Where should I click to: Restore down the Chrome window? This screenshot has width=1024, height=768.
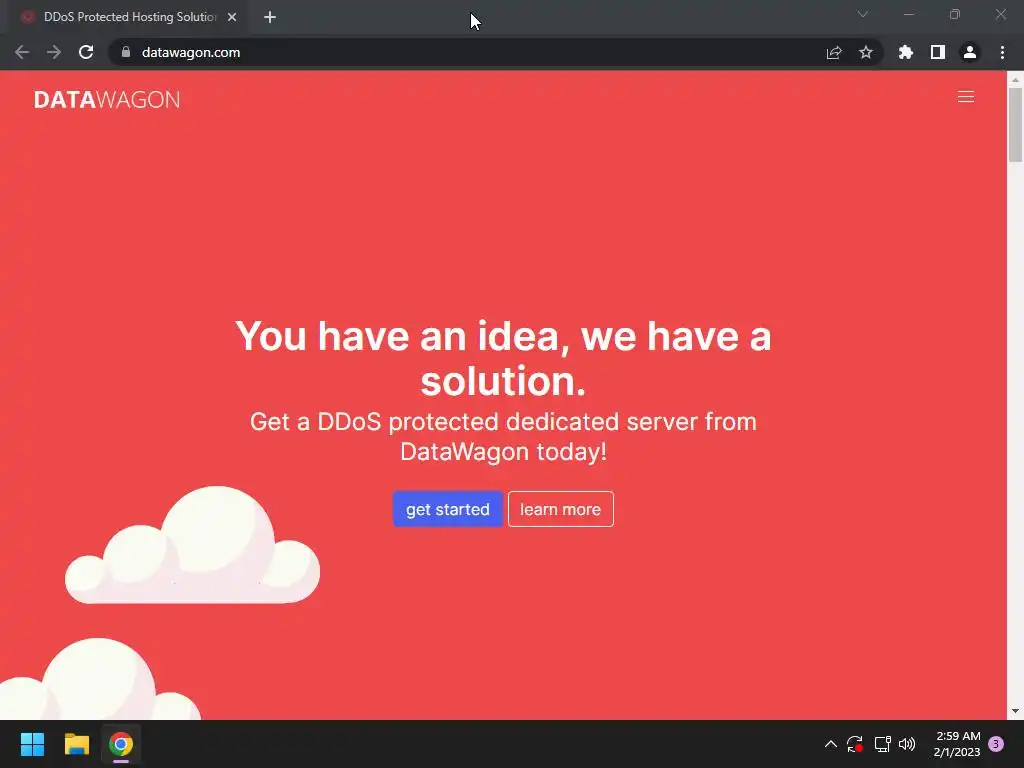(955, 14)
